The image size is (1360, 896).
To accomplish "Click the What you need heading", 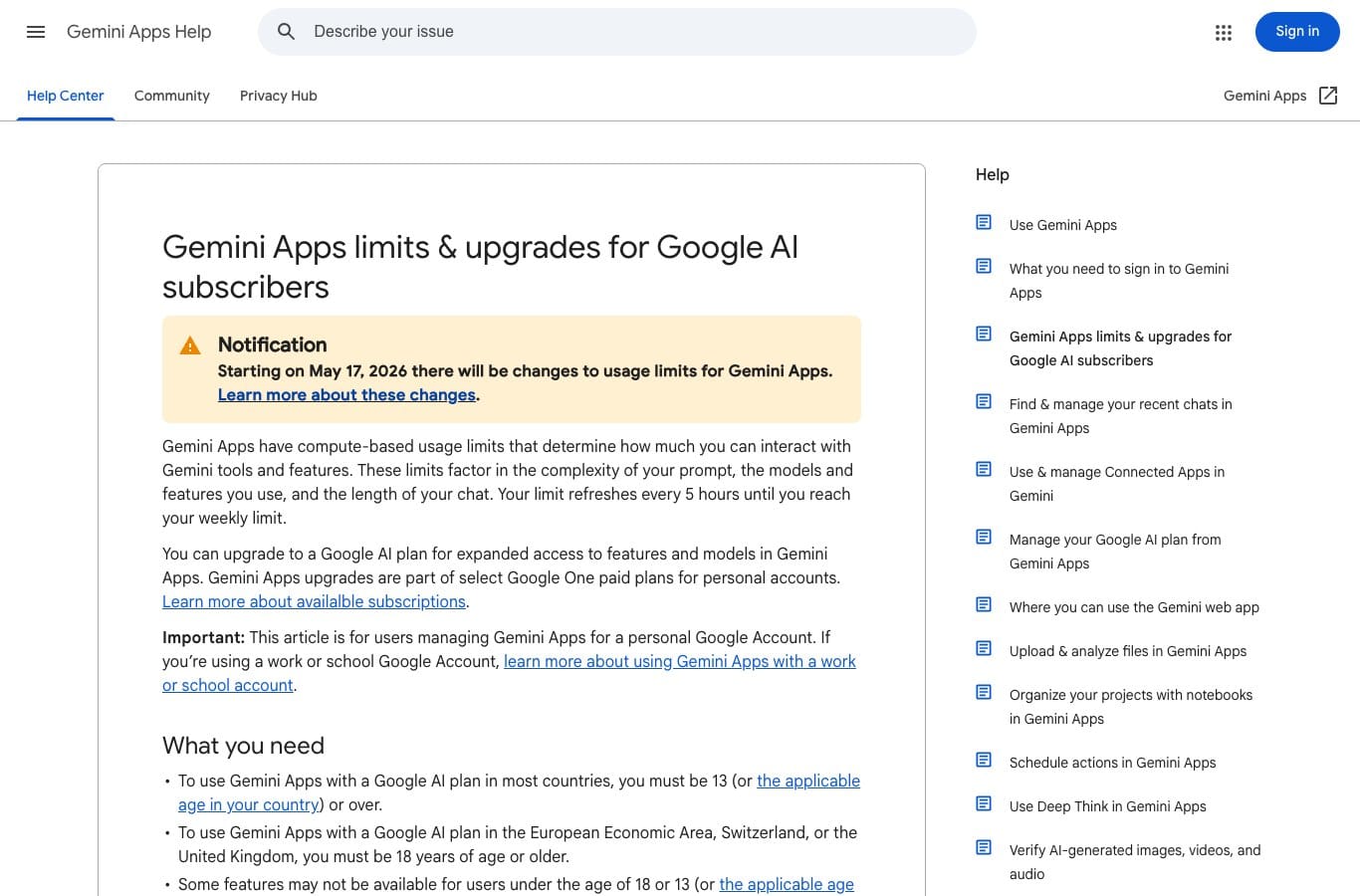I will click(x=244, y=746).
